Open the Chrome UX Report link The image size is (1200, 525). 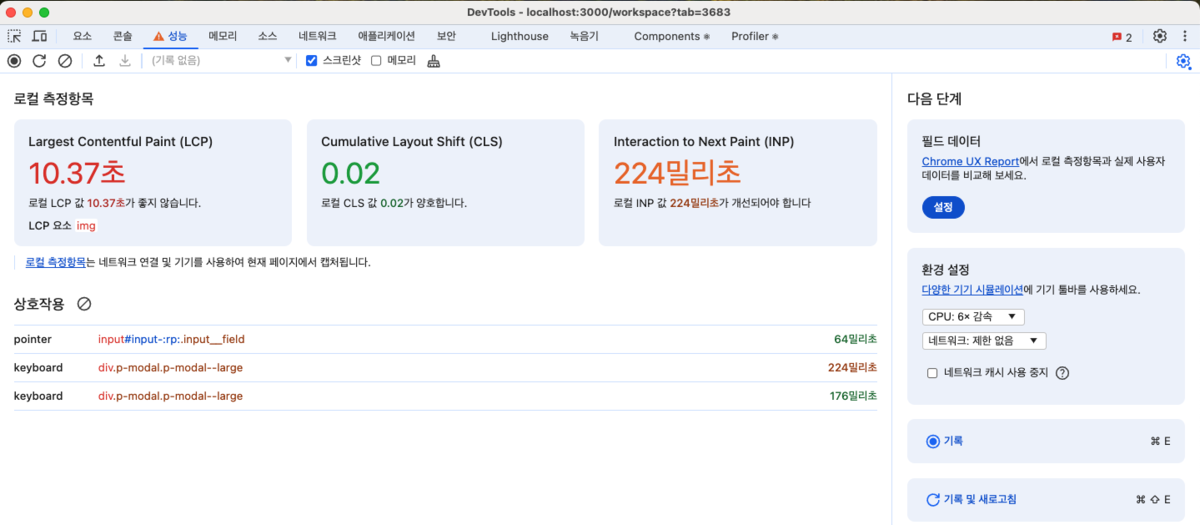pos(970,161)
